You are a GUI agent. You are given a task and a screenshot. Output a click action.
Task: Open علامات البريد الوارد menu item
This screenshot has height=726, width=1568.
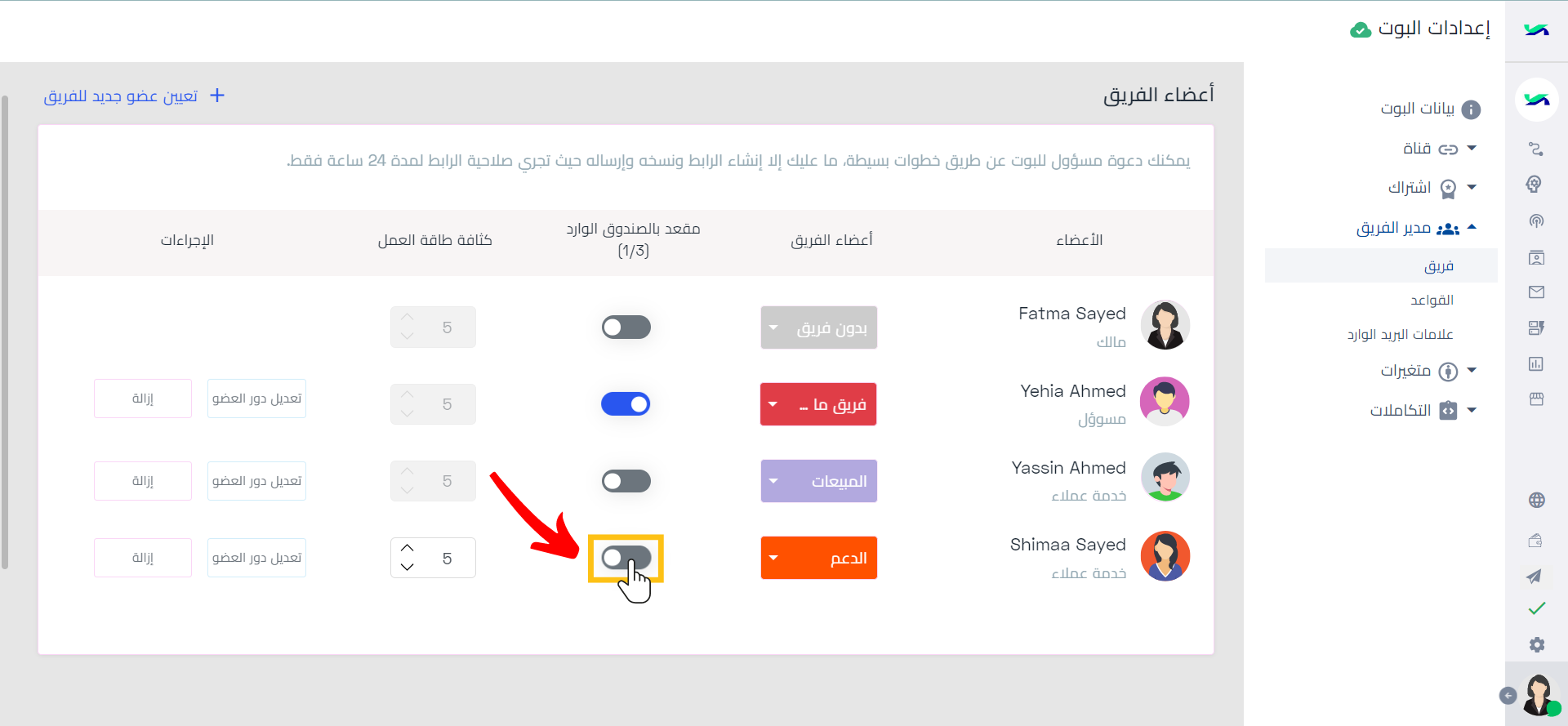pyautogui.click(x=1400, y=334)
